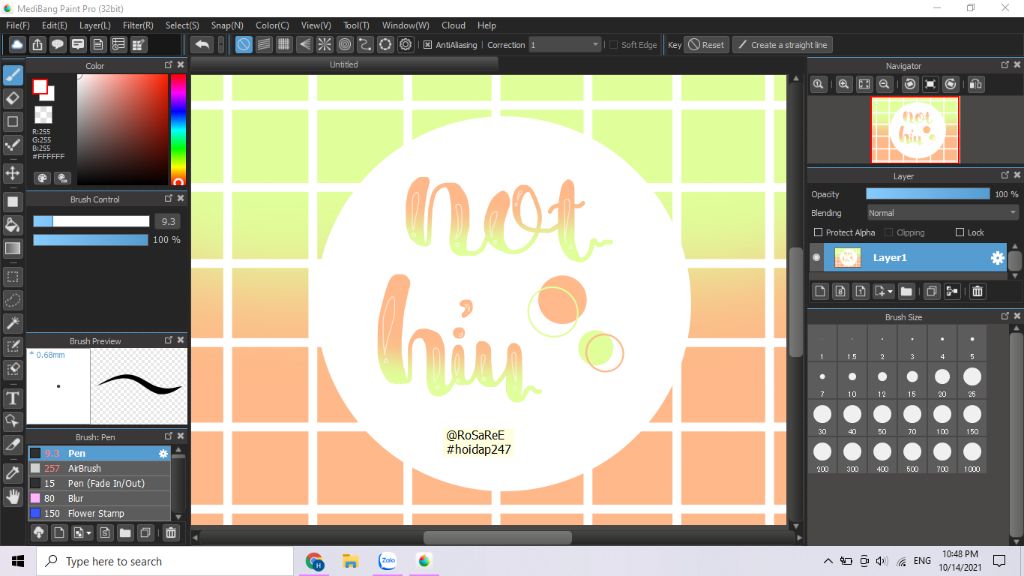Select the Brush tool in the left toolbar
Image resolution: width=1024 pixels, height=576 pixels.
13,75
